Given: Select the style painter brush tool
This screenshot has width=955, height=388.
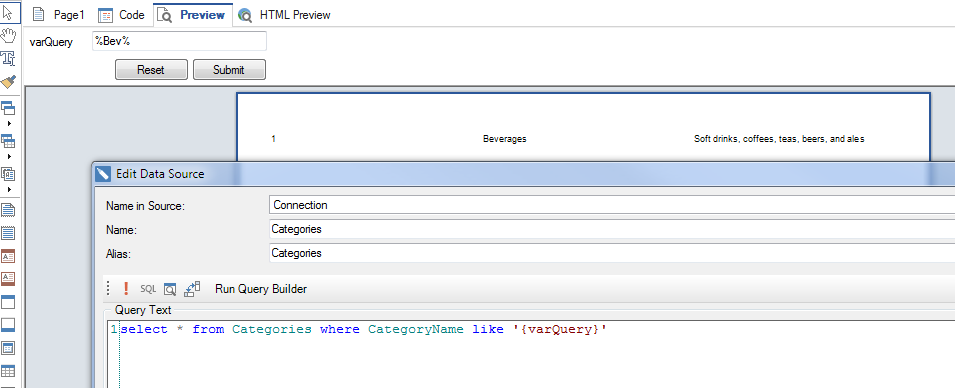Looking at the screenshot, I should 9,82.
